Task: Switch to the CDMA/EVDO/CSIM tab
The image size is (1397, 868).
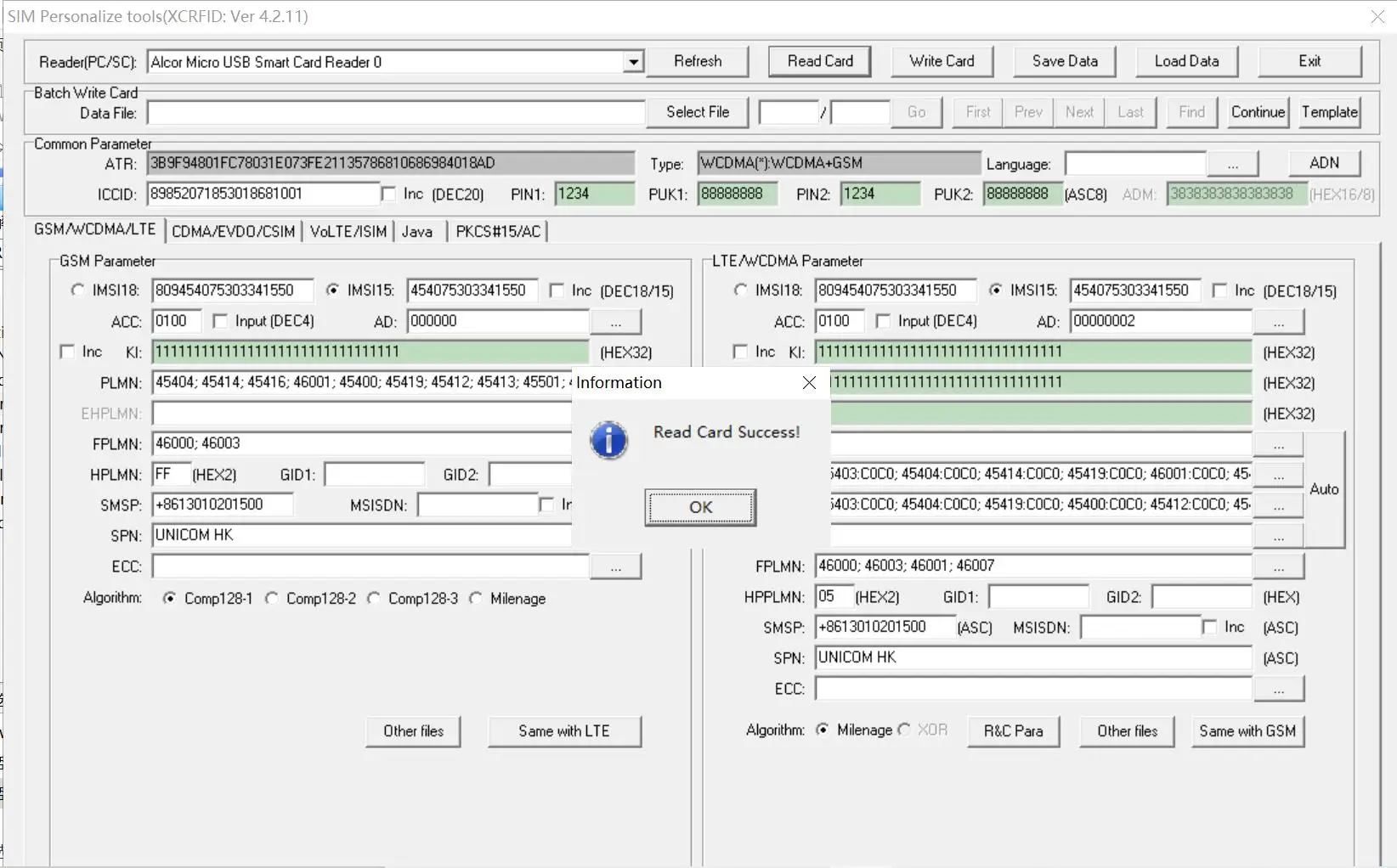Action: pos(233,231)
